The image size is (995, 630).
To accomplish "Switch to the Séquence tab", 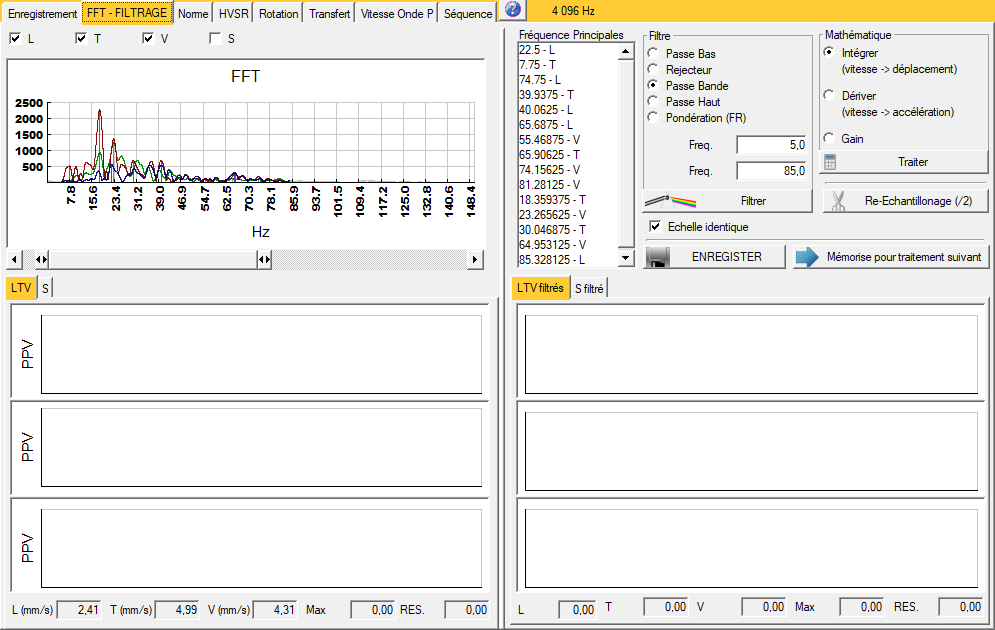I will pyautogui.click(x=468, y=13).
